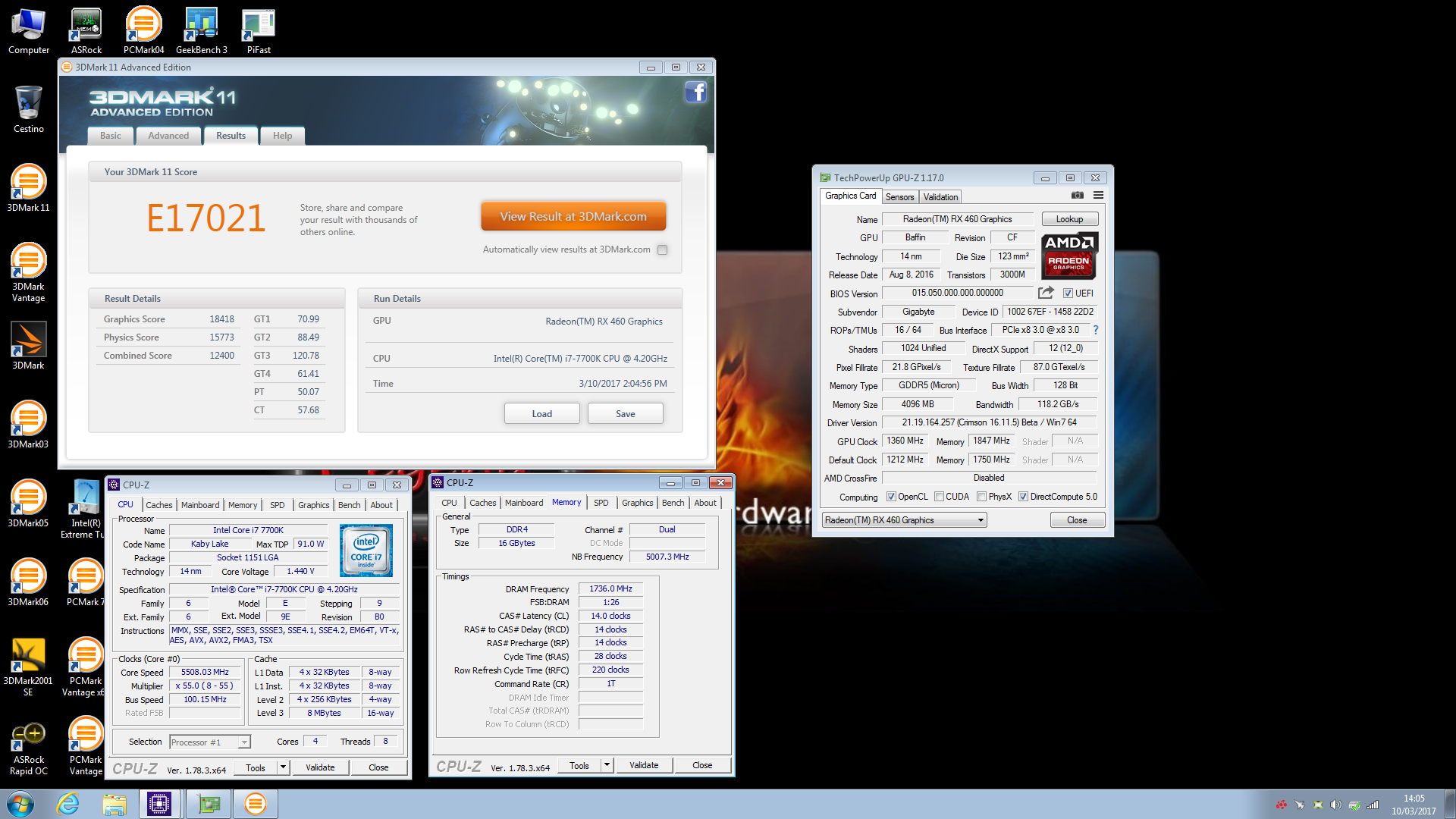Open Internet Explorer from taskbar

68,804
